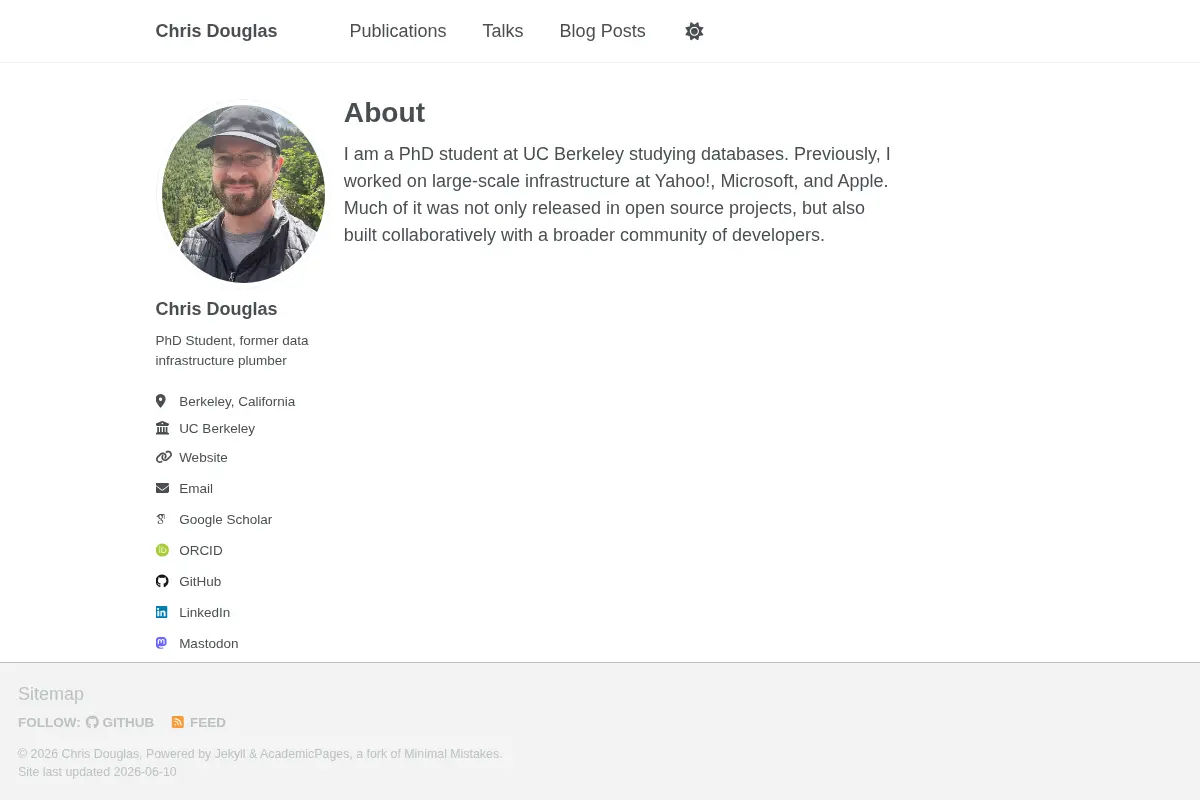This screenshot has height=800, width=1200.
Task: Click the envelope icon beside Email
Action: (162, 488)
